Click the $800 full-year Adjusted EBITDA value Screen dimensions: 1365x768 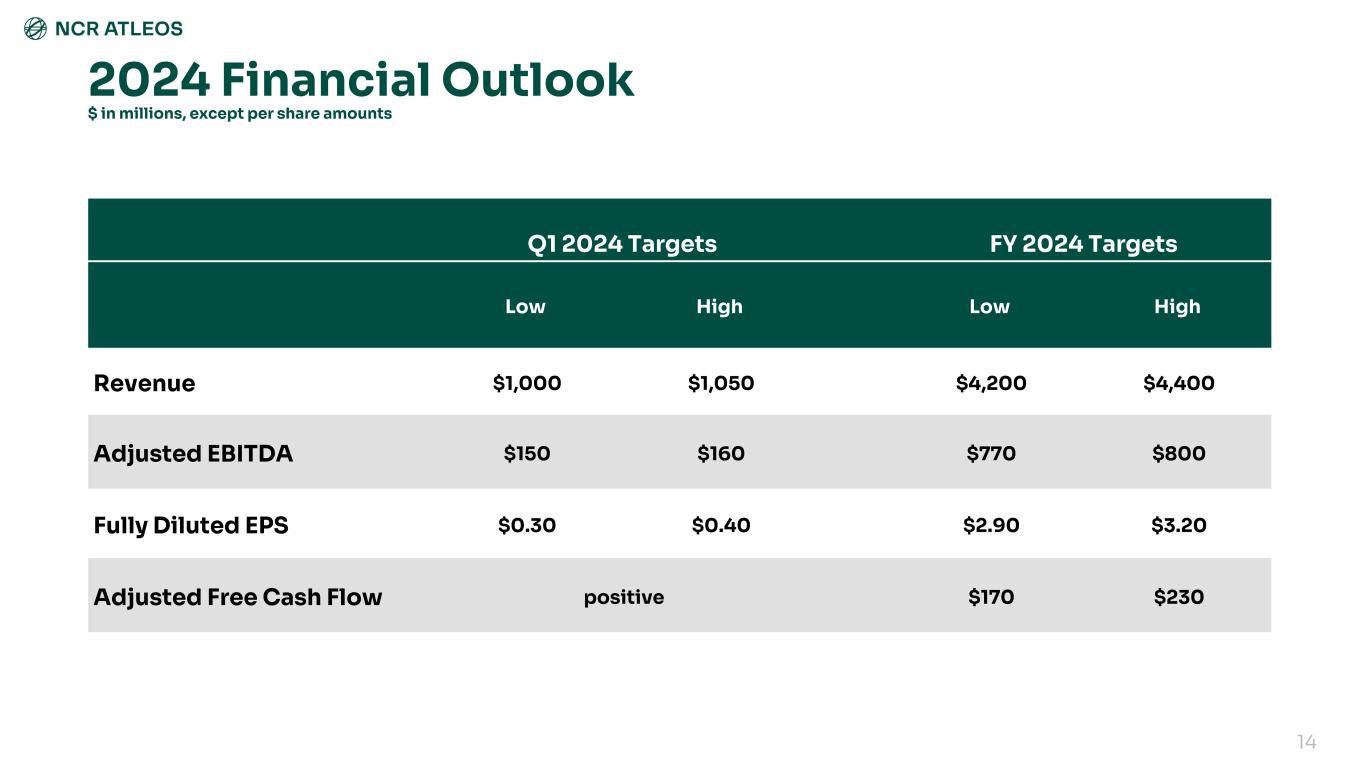click(1179, 454)
